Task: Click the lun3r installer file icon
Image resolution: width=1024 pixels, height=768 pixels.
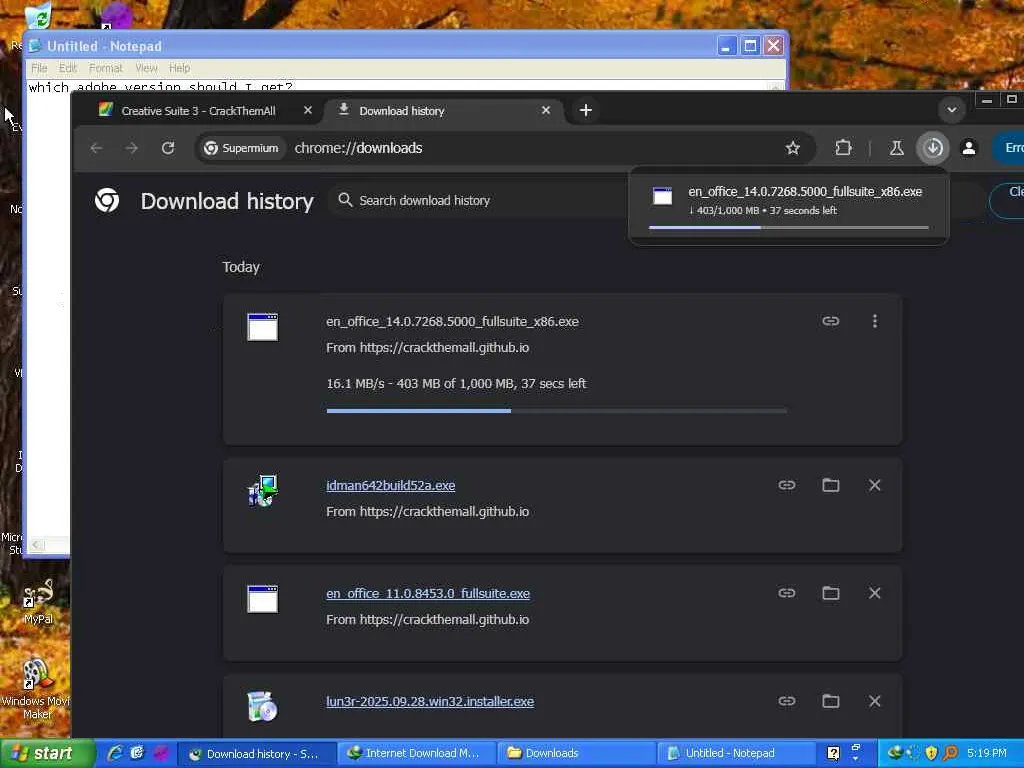Action: coord(263,706)
